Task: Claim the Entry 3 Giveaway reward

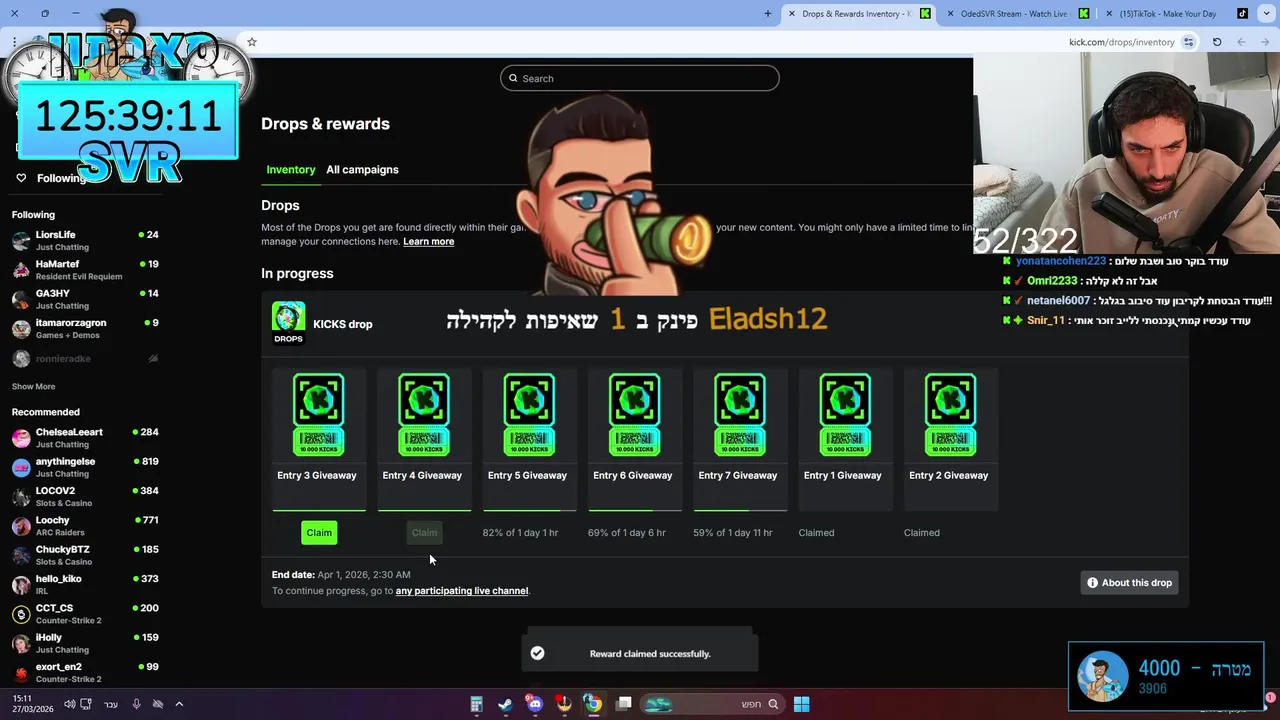Action: tap(319, 533)
